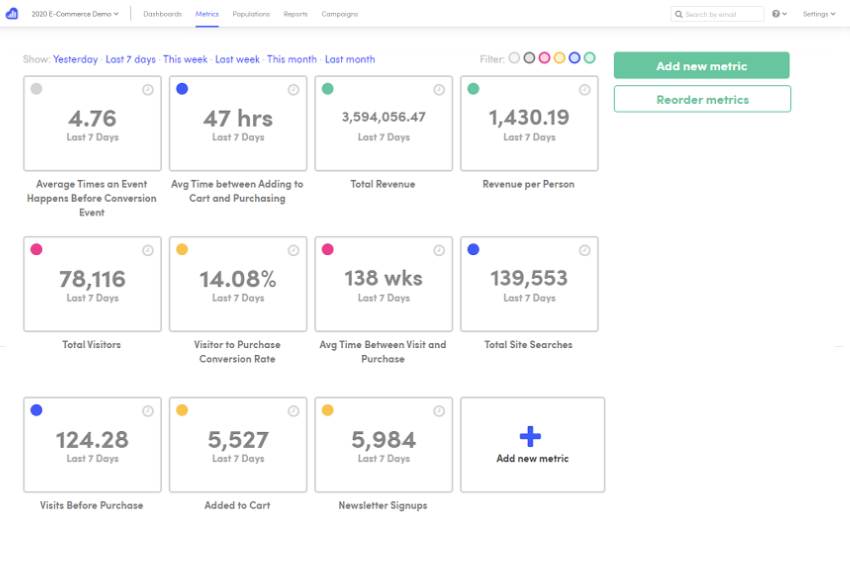Click the clock icon on Total Site Searches card
850x572 pixels.
pyautogui.click(x=585, y=250)
